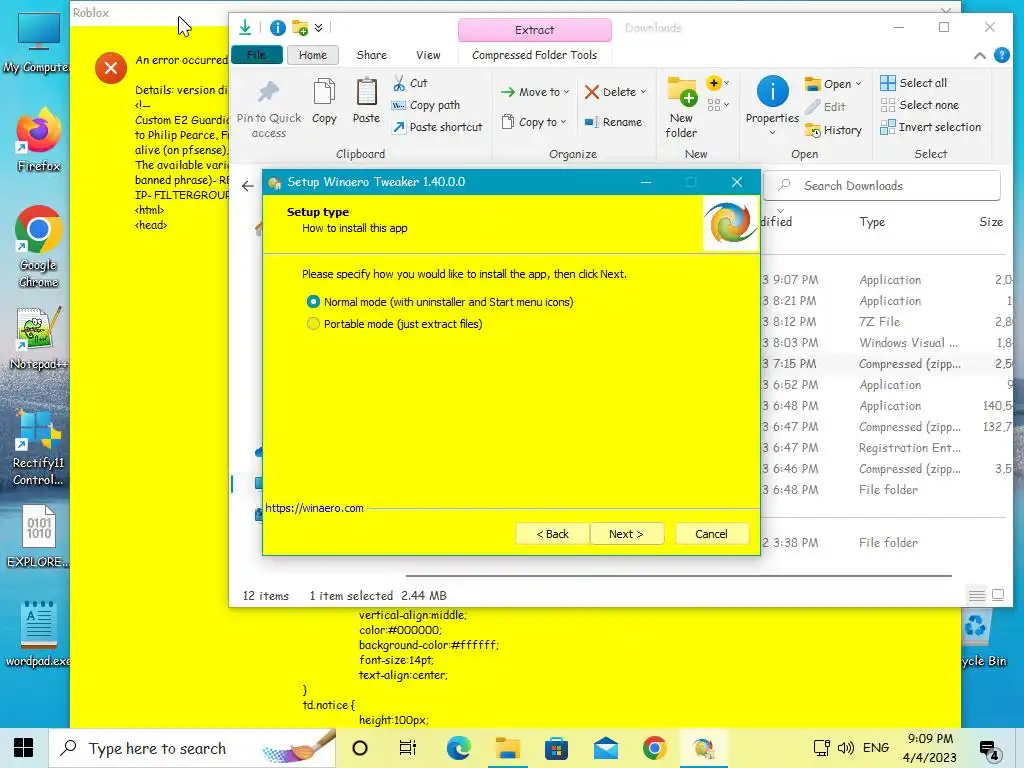Image resolution: width=1024 pixels, height=768 pixels.
Task: Click the Rename ribbon button
Action: pyautogui.click(x=613, y=122)
